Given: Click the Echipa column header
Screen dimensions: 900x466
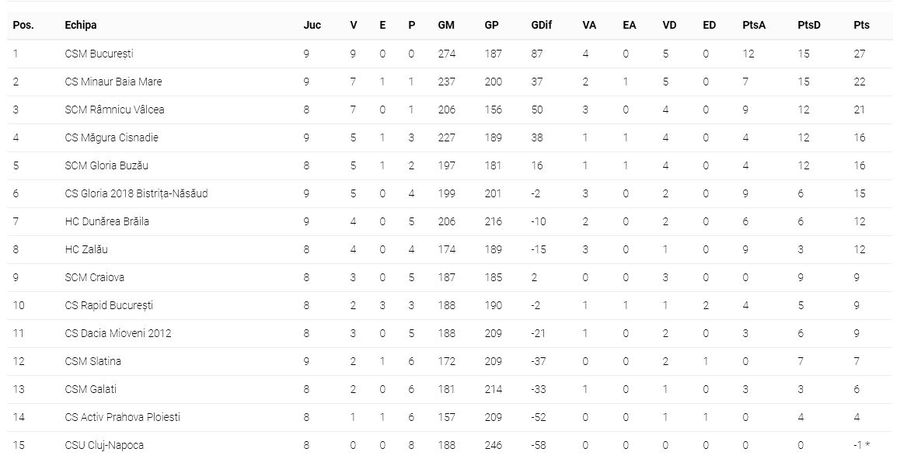Looking at the screenshot, I should point(80,25).
